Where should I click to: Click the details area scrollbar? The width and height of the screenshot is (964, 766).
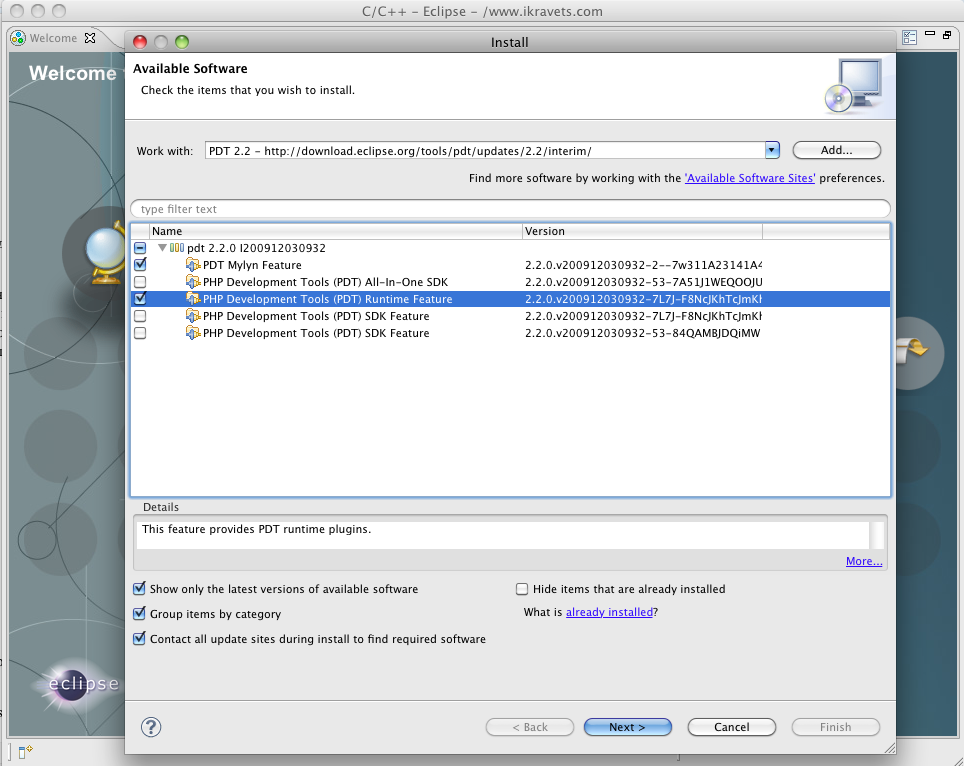coord(878,535)
